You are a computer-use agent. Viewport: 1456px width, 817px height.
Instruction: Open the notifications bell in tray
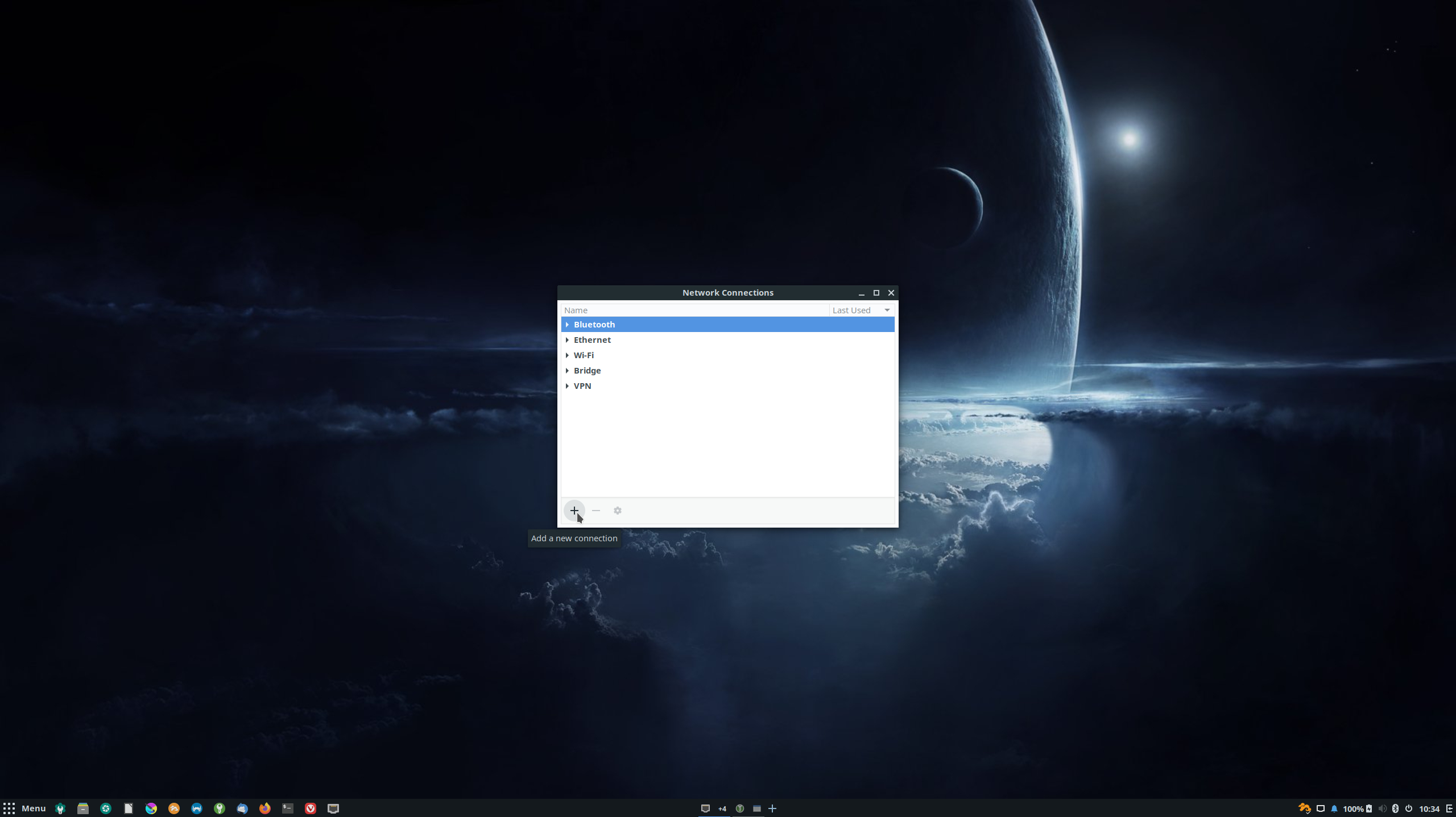[1334, 808]
